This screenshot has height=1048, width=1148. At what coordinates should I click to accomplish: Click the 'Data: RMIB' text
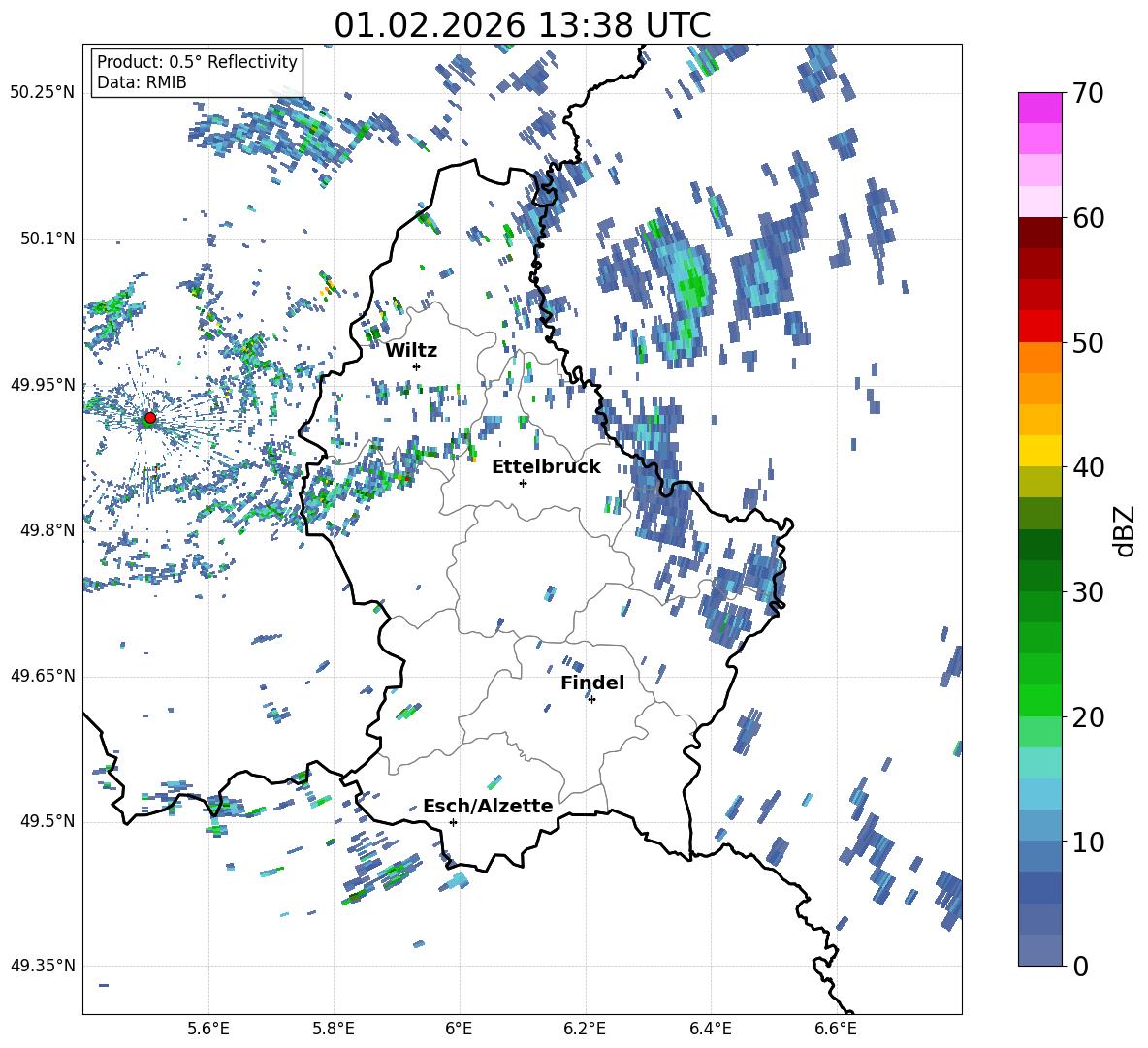pyautogui.click(x=142, y=82)
